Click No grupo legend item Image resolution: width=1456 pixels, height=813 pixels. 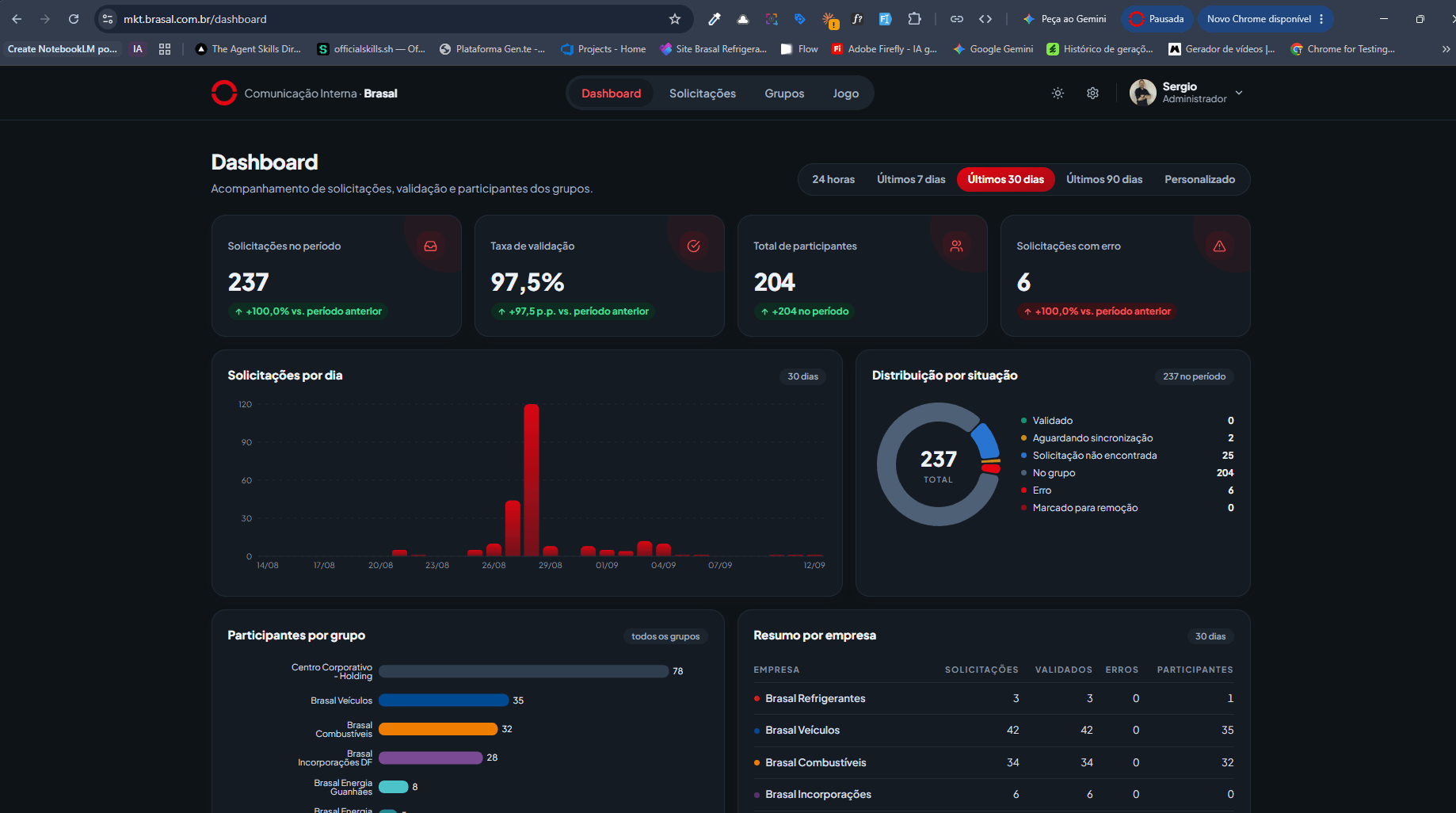click(1127, 473)
